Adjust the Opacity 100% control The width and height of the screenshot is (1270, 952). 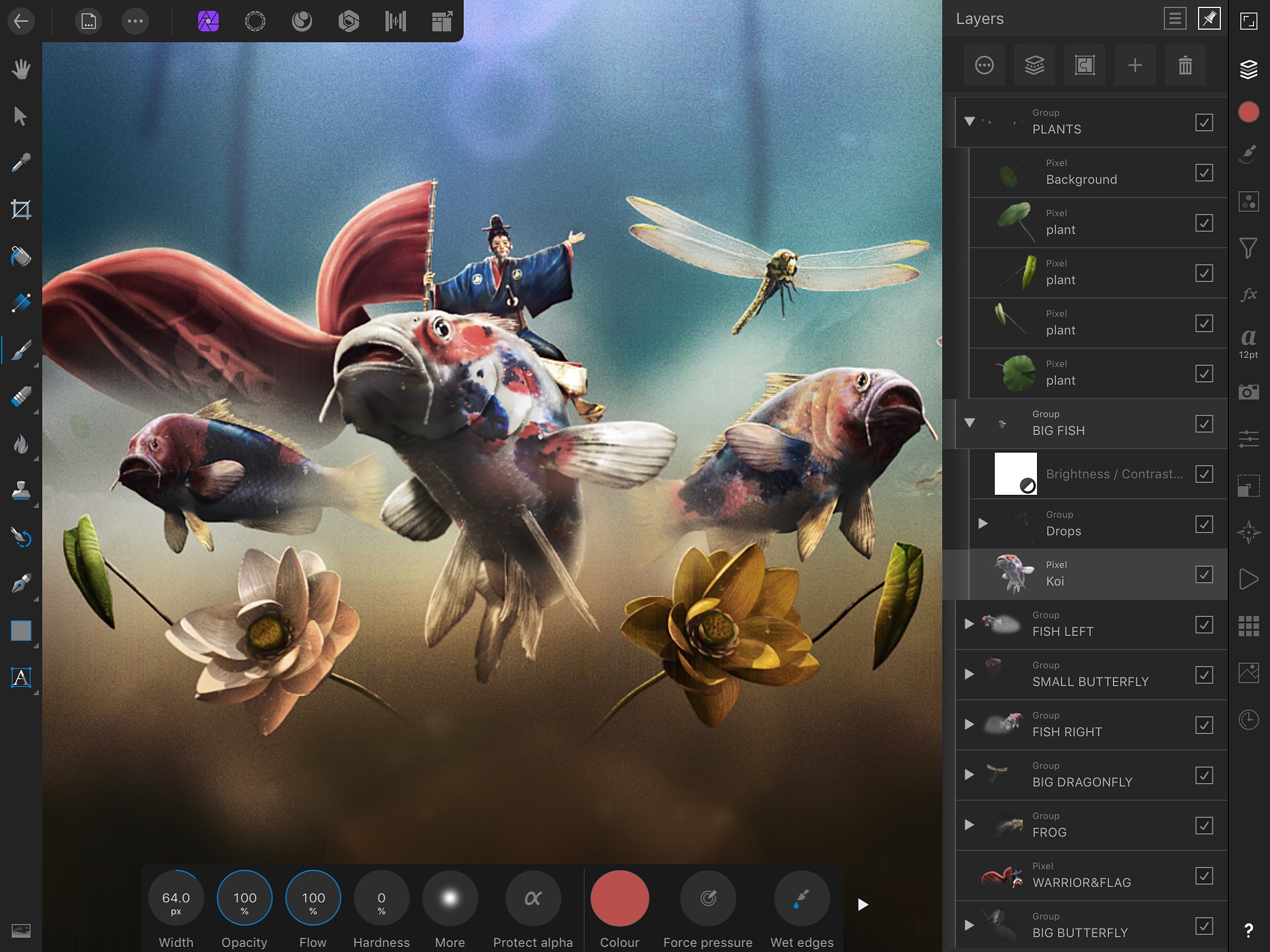tap(244, 898)
